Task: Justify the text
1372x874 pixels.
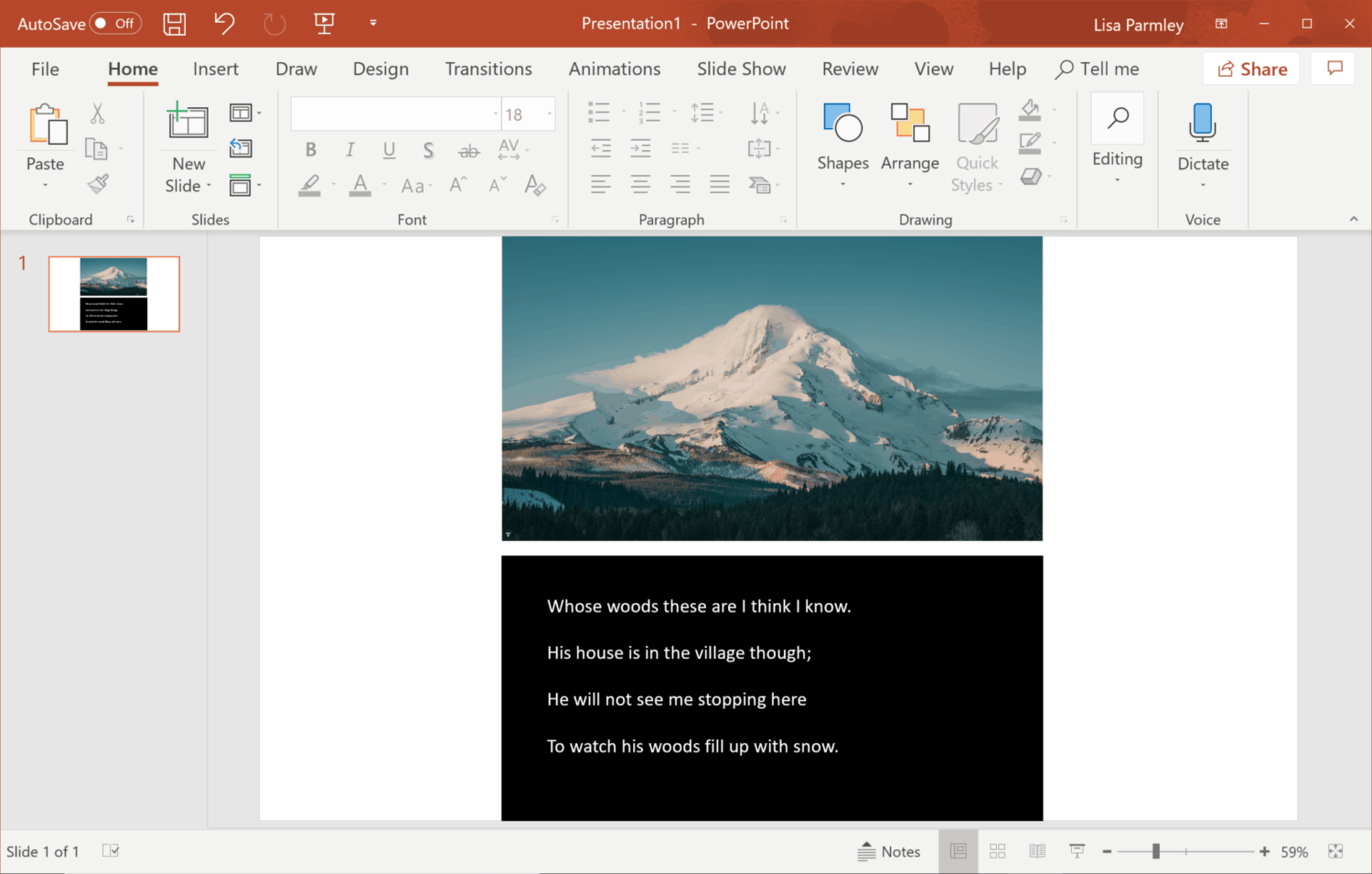Action: (720, 185)
